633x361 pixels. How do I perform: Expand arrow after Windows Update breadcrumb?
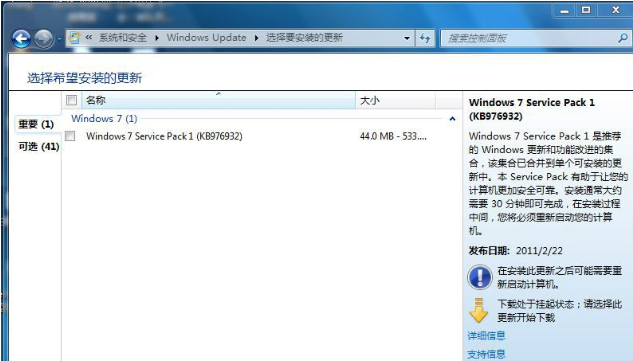(x=256, y=38)
